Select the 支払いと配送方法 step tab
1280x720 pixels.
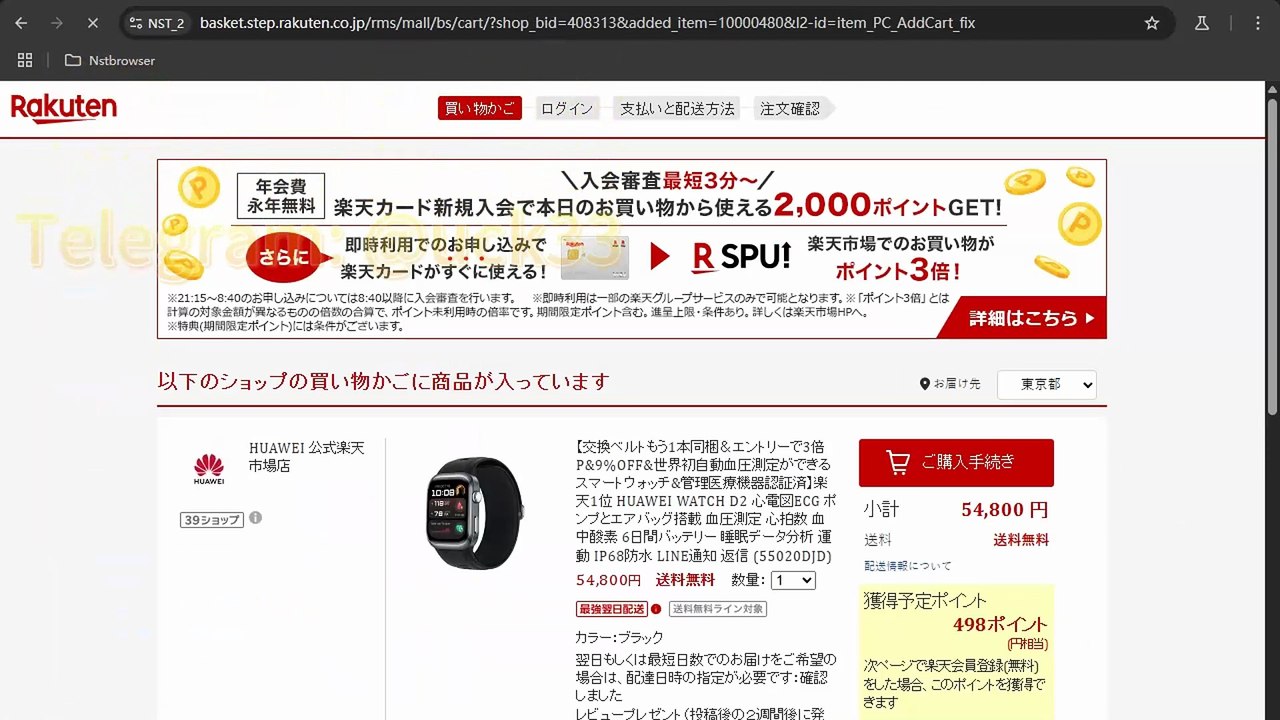click(x=677, y=108)
